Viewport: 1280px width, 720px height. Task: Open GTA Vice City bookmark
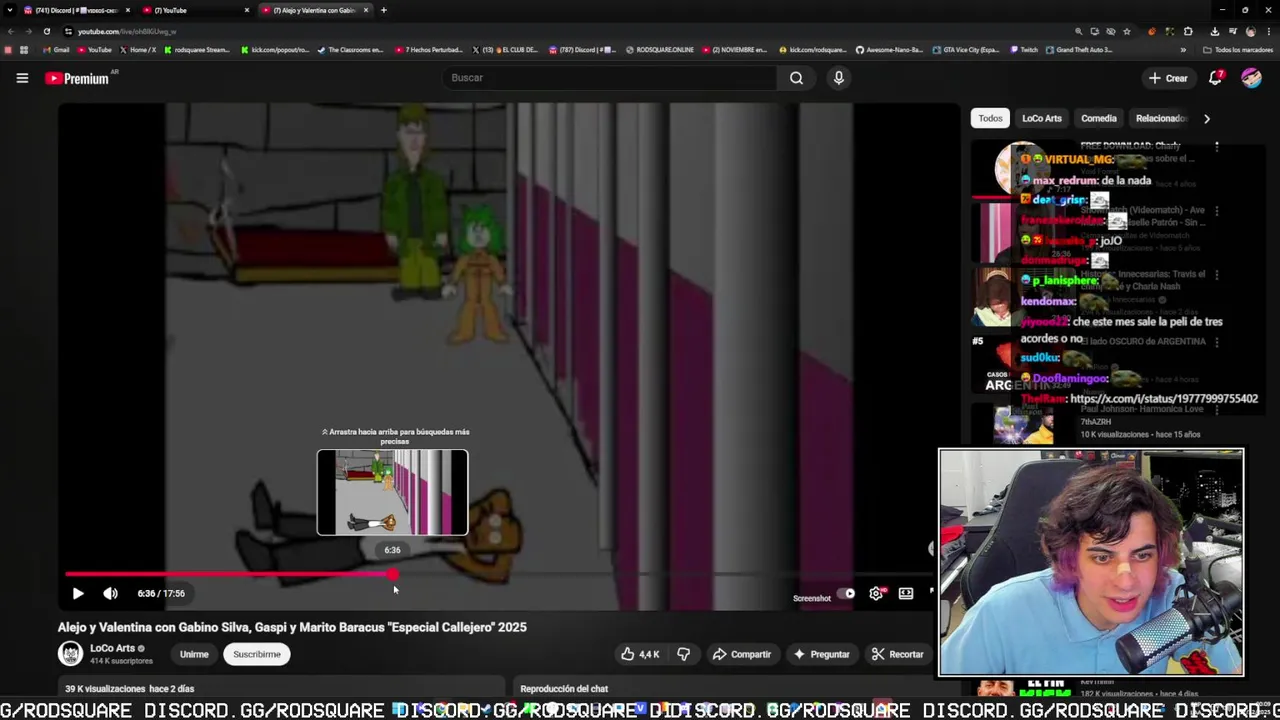click(966, 50)
